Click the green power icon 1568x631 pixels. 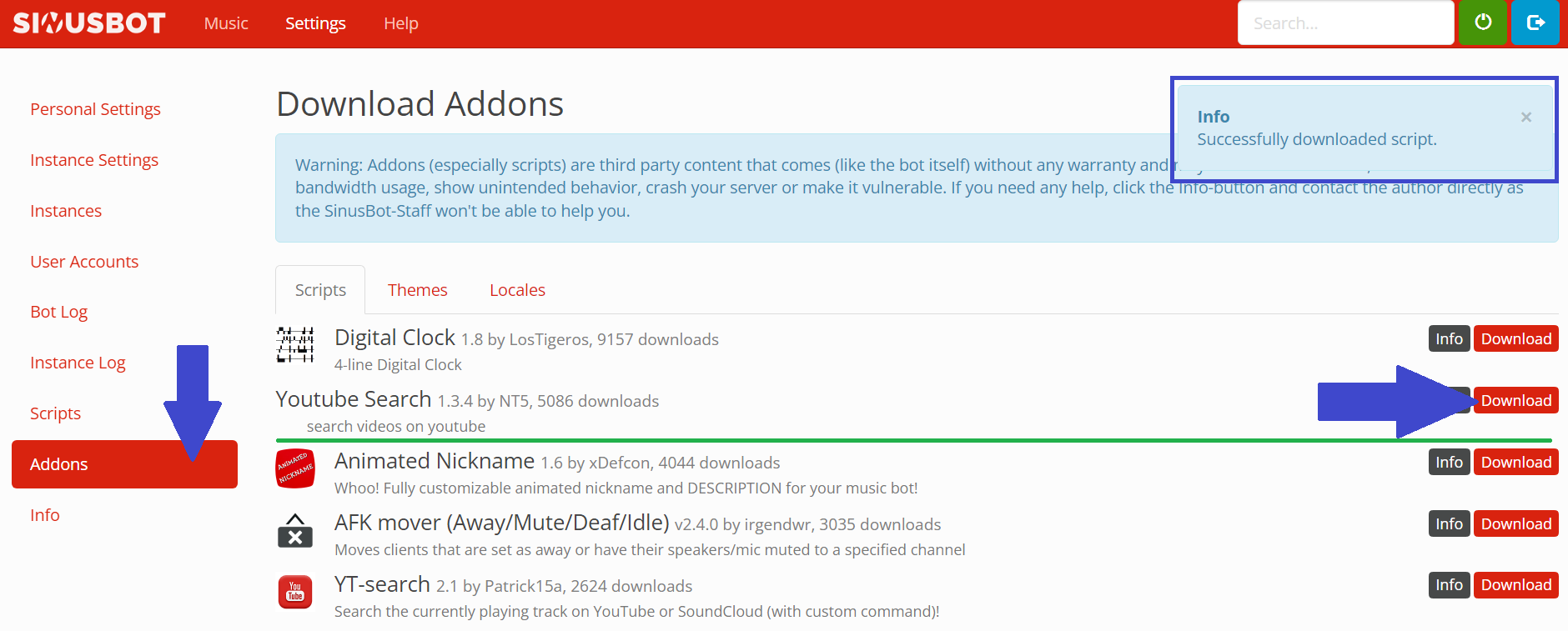pos(1483,23)
